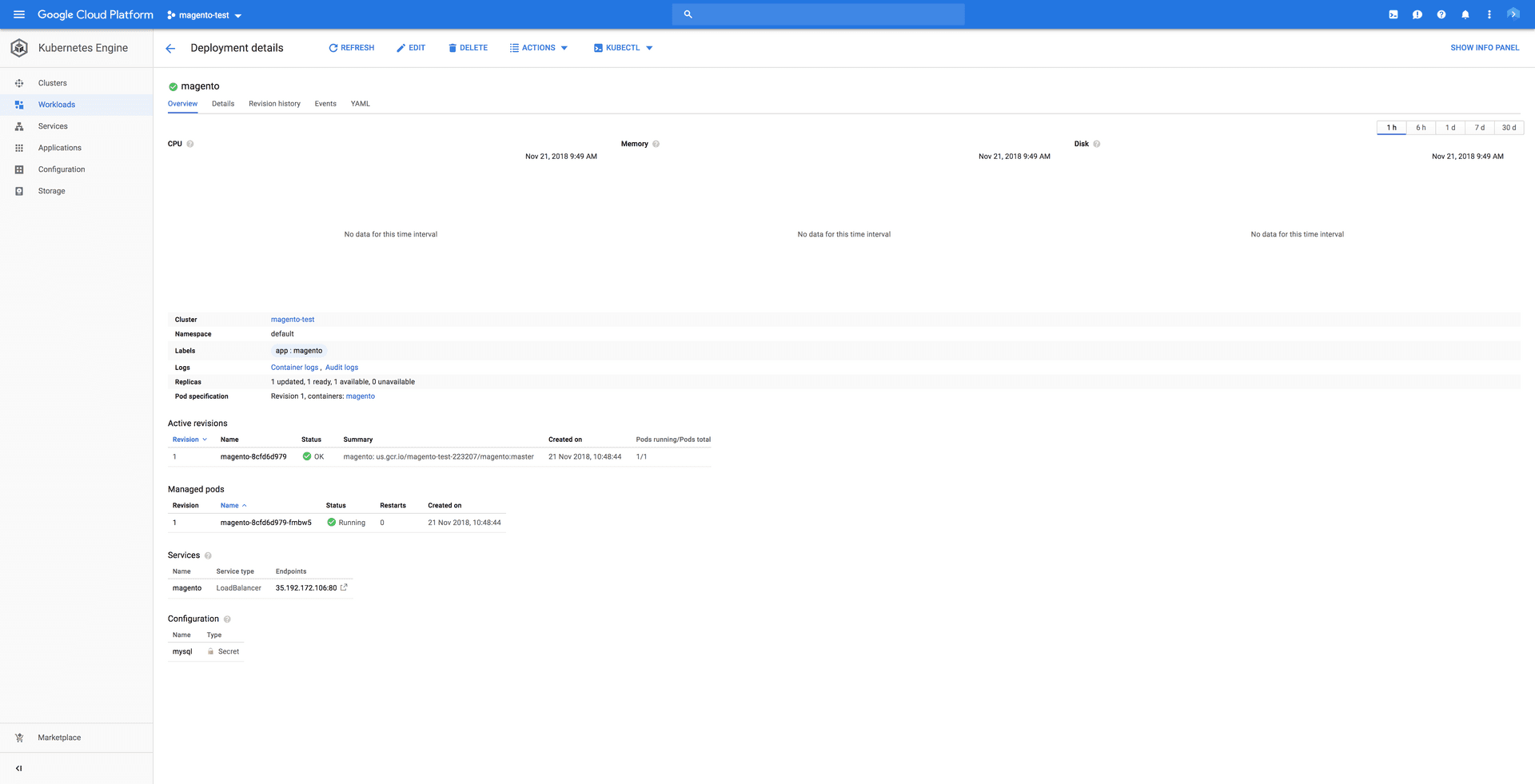Sort active revisions by Revision column
The image size is (1535, 784).
[x=189, y=440]
